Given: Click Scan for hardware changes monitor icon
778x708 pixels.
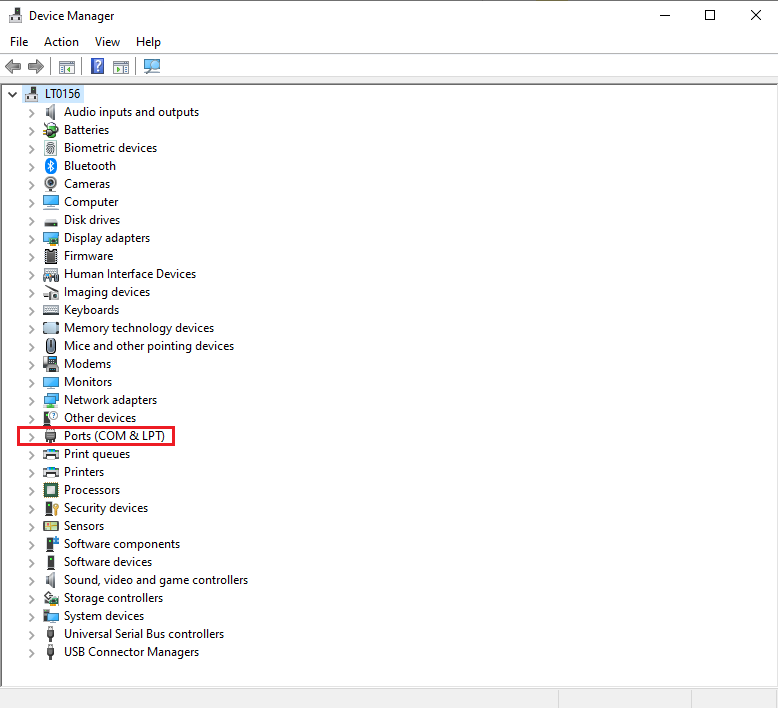Looking at the screenshot, I should pyautogui.click(x=152, y=66).
